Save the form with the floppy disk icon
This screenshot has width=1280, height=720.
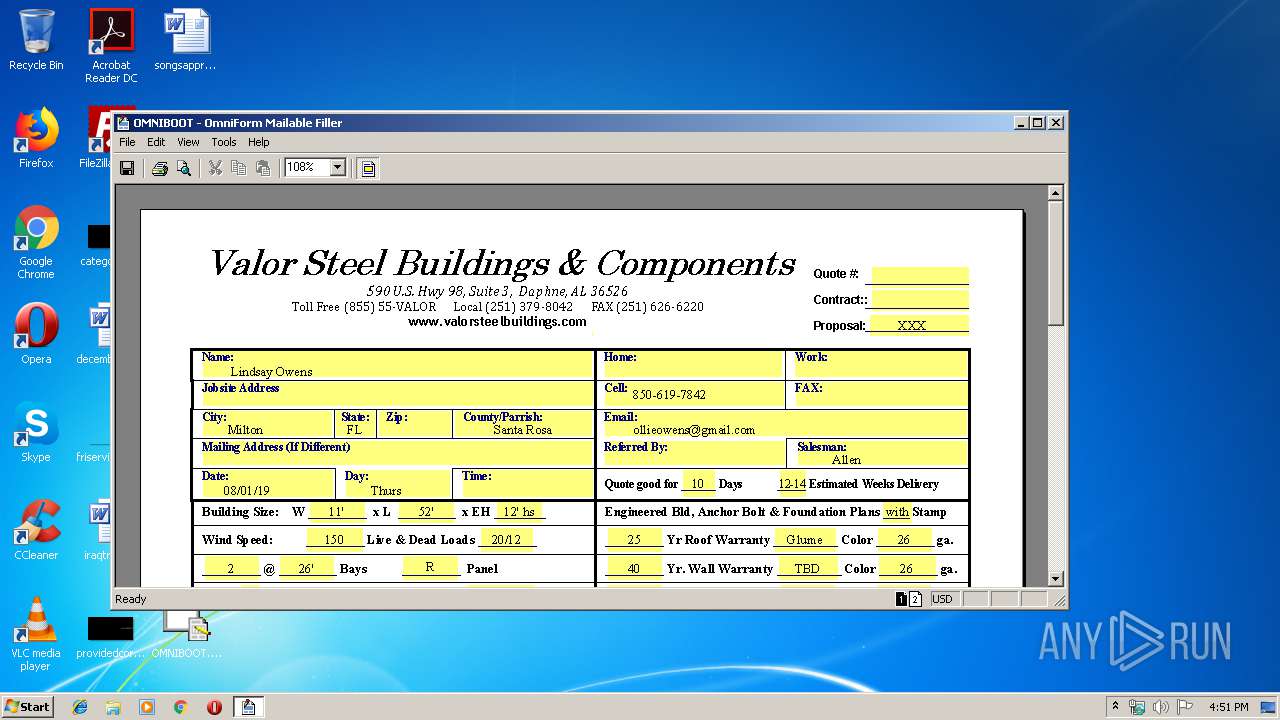[127, 168]
